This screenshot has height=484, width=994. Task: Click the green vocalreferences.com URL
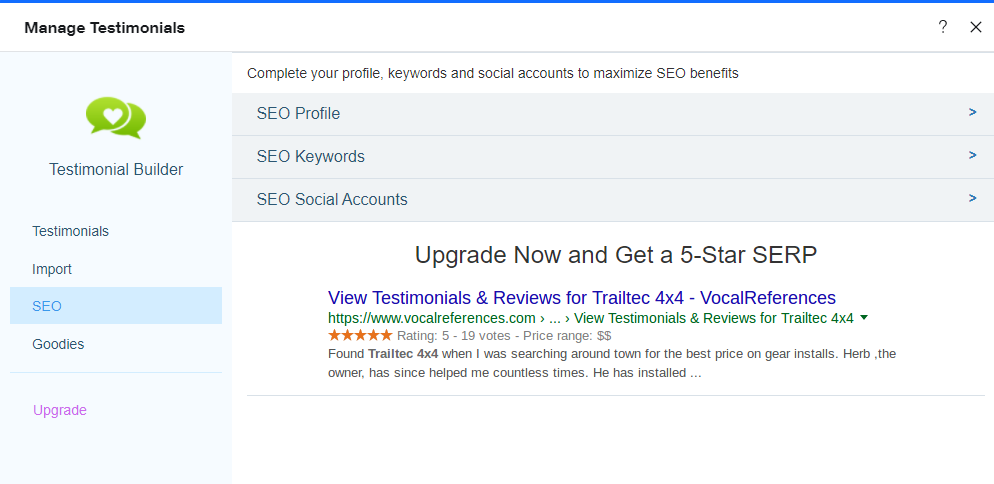591,318
